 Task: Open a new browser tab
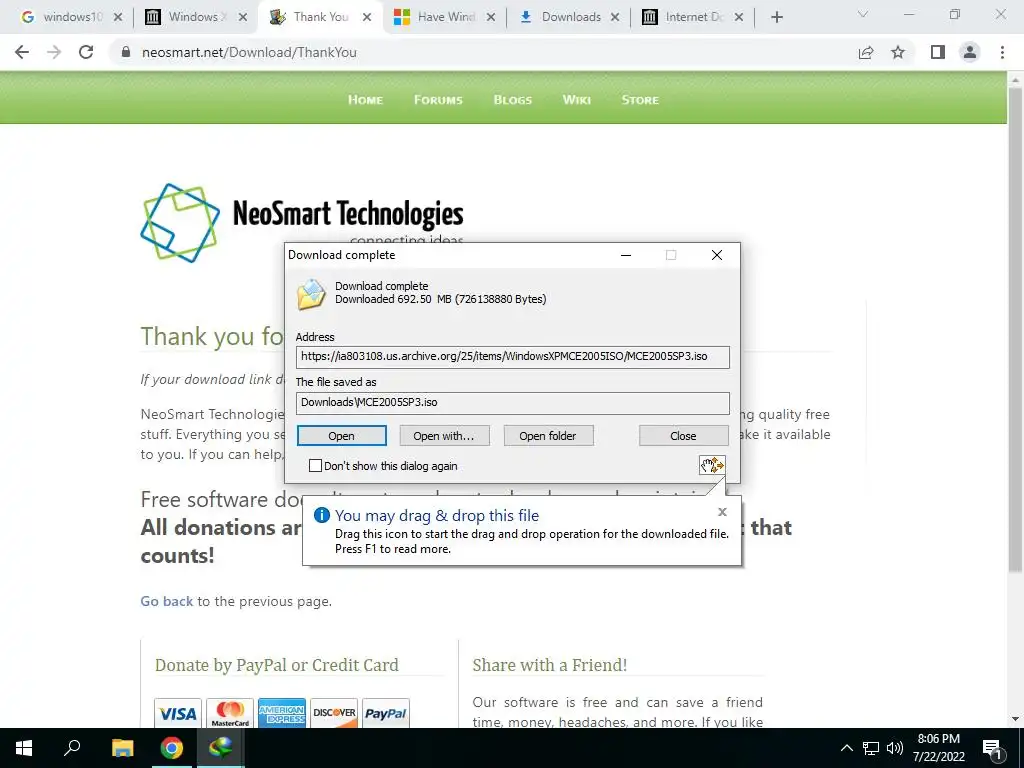click(776, 17)
